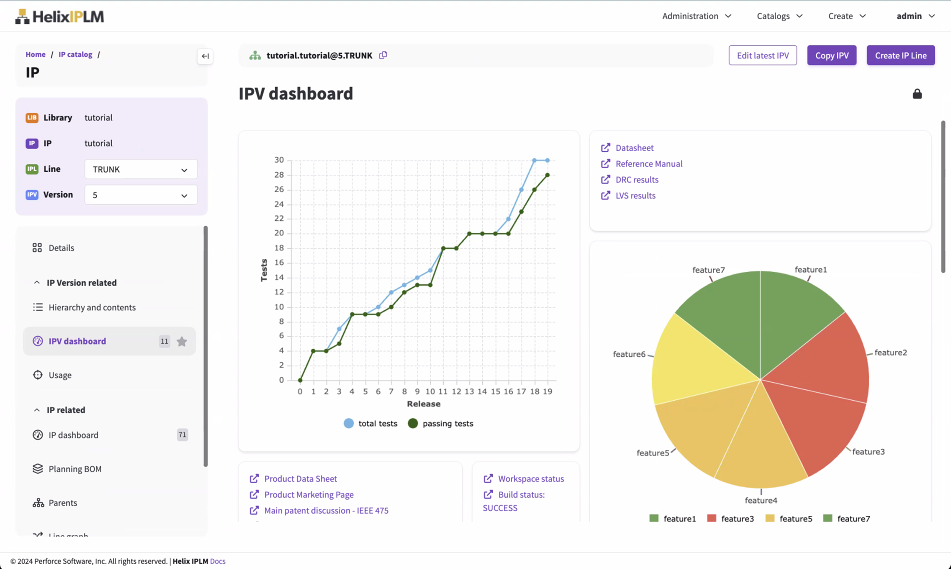Click the feature3 legend color swatch
Image resolution: width=951 pixels, height=569 pixels.
pos(712,519)
